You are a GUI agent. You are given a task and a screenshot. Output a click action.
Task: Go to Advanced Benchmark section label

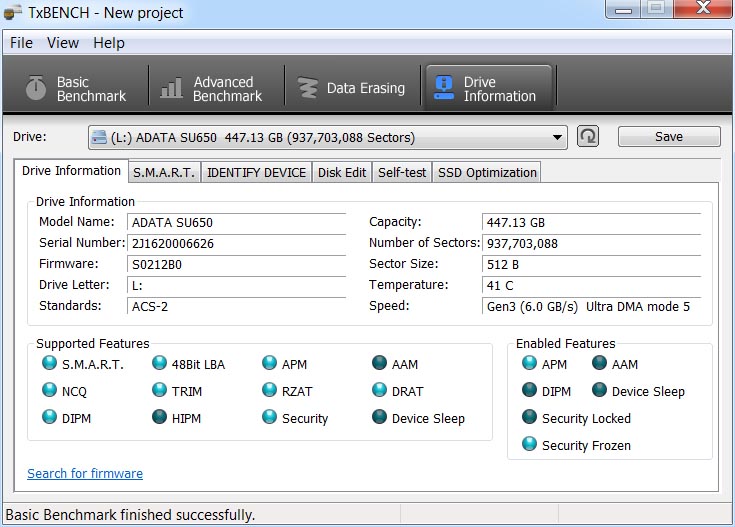click(227, 89)
